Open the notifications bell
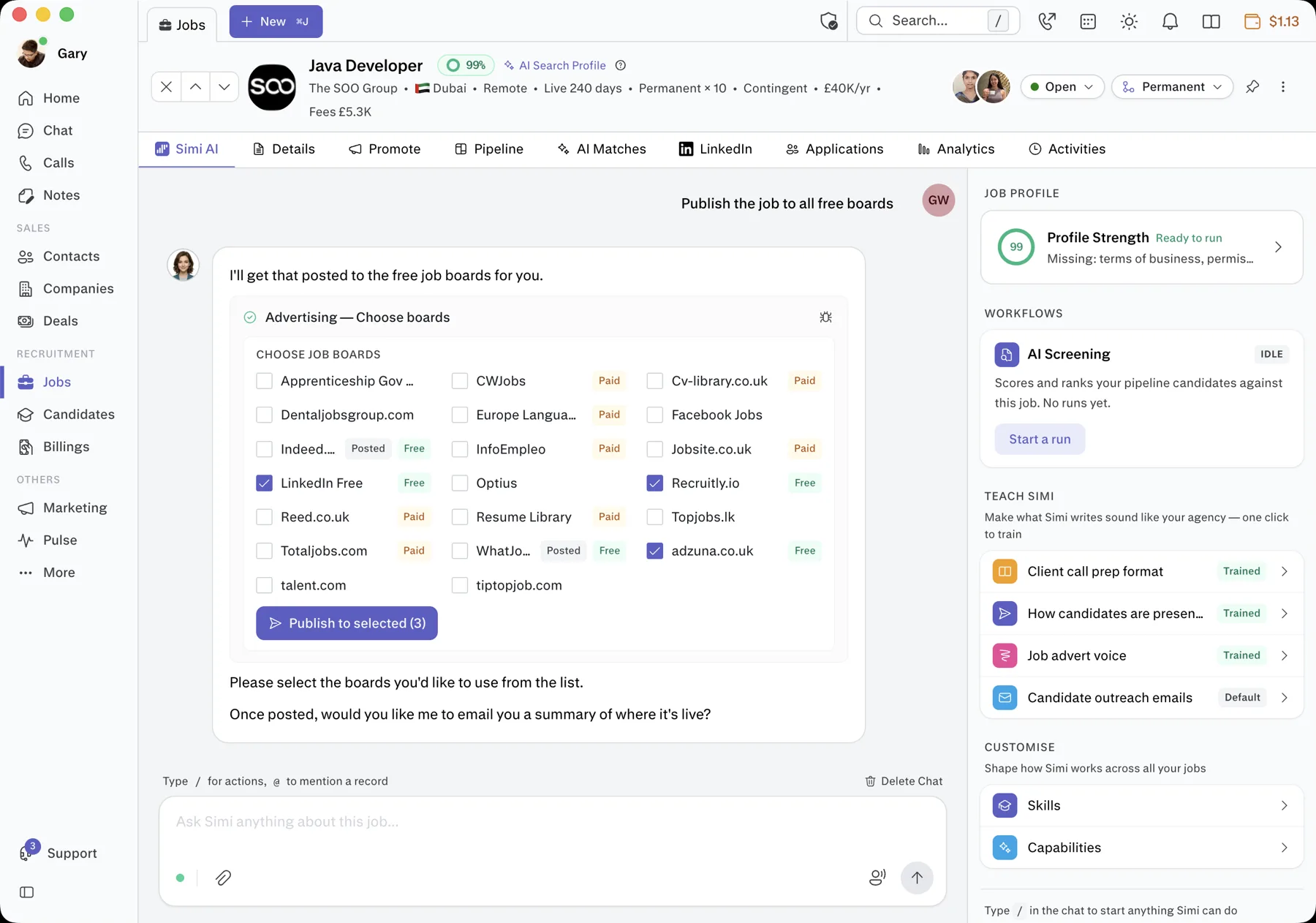This screenshot has width=1316, height=923. pos(1170,21)
